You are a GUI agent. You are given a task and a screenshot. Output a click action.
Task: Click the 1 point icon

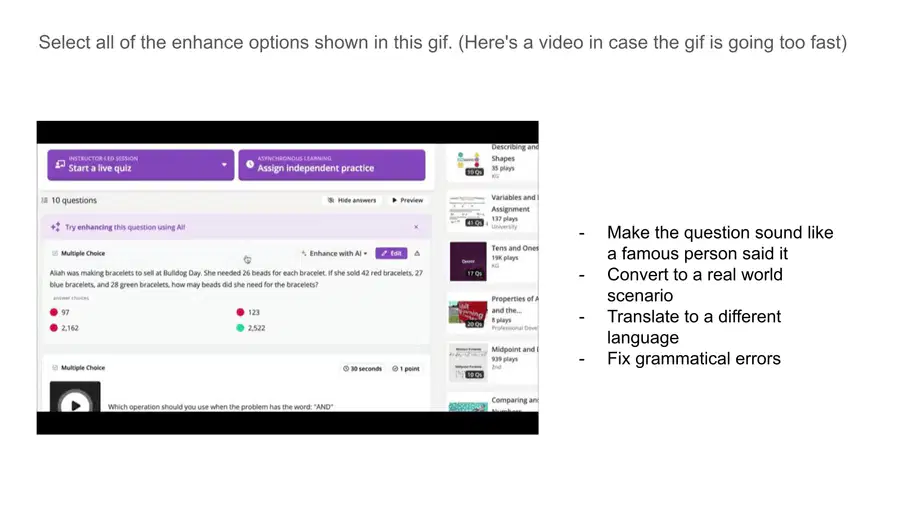tap(395, 369)
